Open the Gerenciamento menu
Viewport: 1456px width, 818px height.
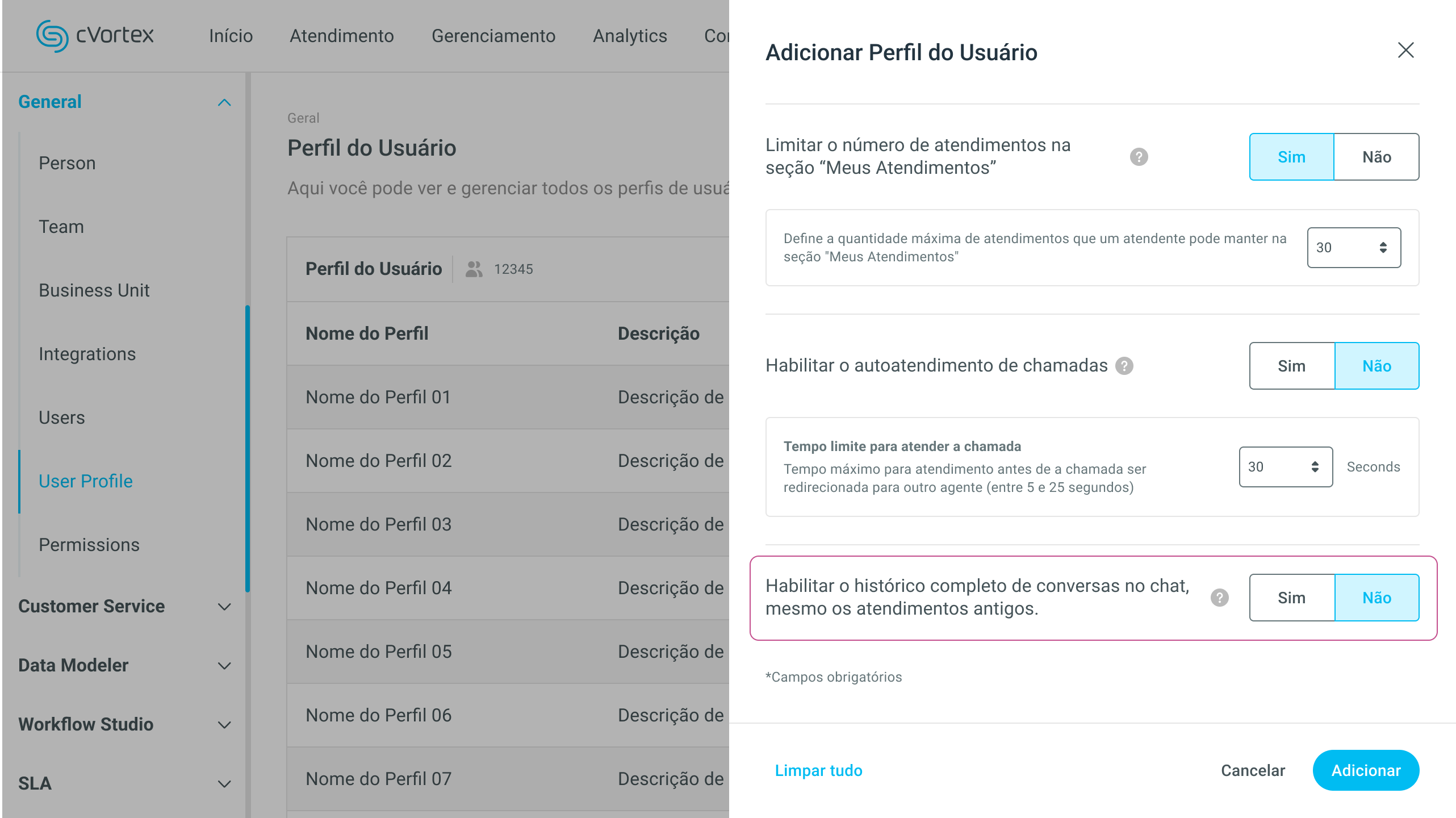coord(493,36)
